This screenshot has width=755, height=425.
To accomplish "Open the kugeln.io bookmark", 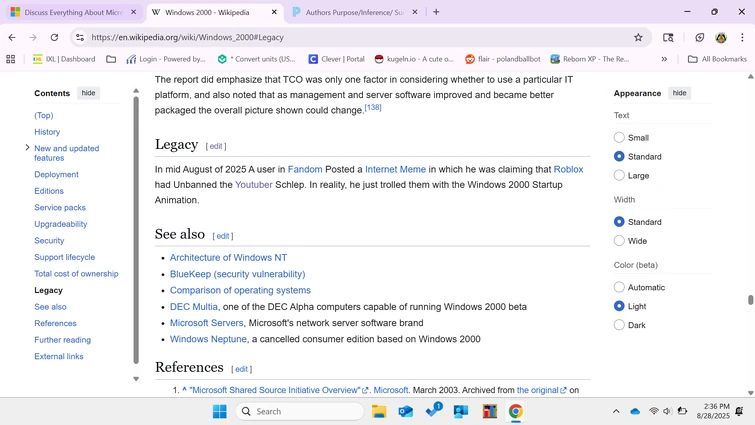I will 414,59.
